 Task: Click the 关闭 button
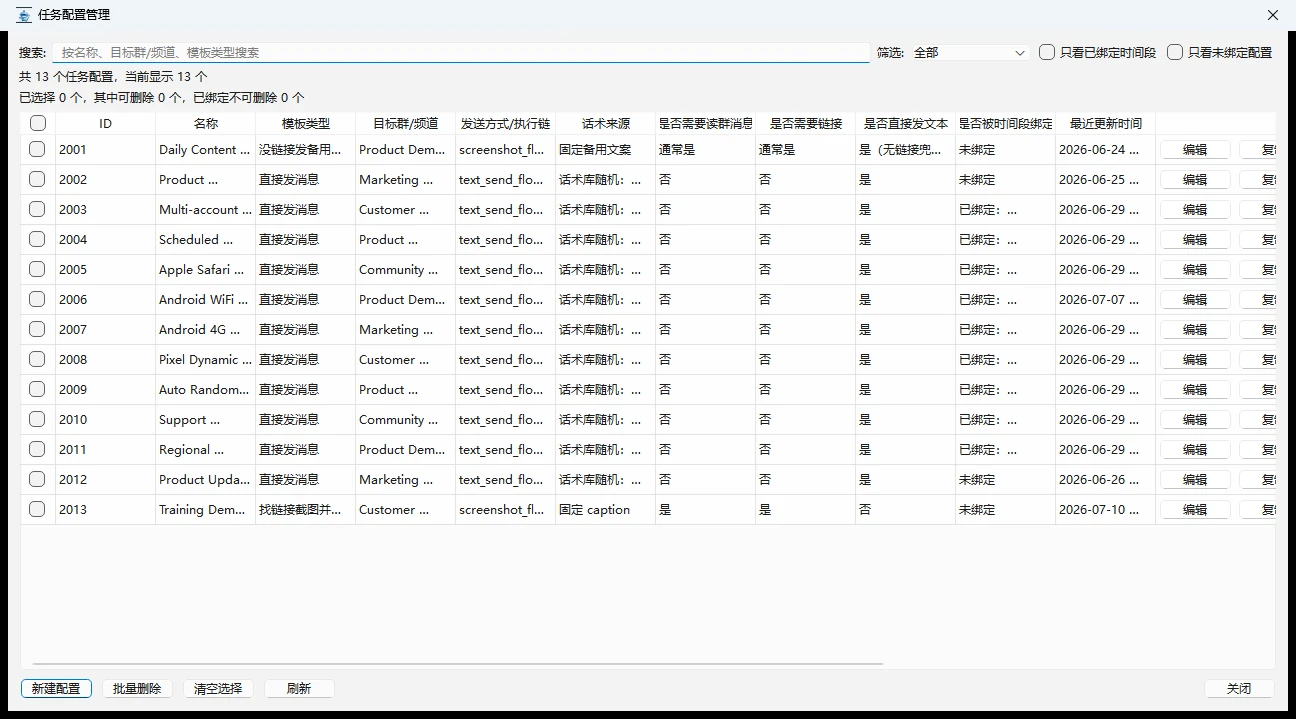(1239, 688)
